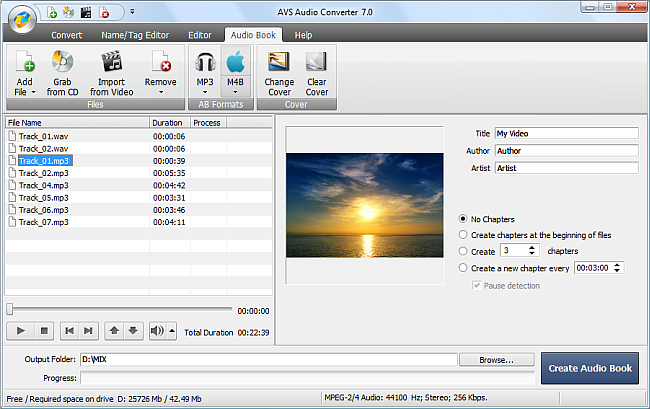Select the MP3 audio book format
This screenshot has height=409, width=650.
click(x=205, y=68)
